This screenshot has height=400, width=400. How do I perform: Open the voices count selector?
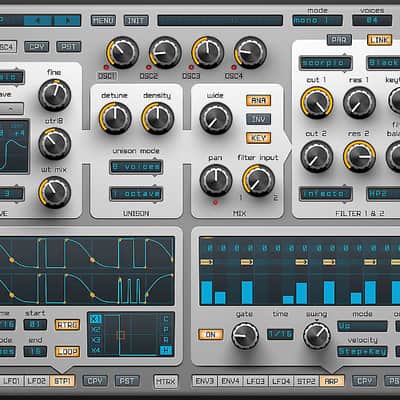point(372,21)
